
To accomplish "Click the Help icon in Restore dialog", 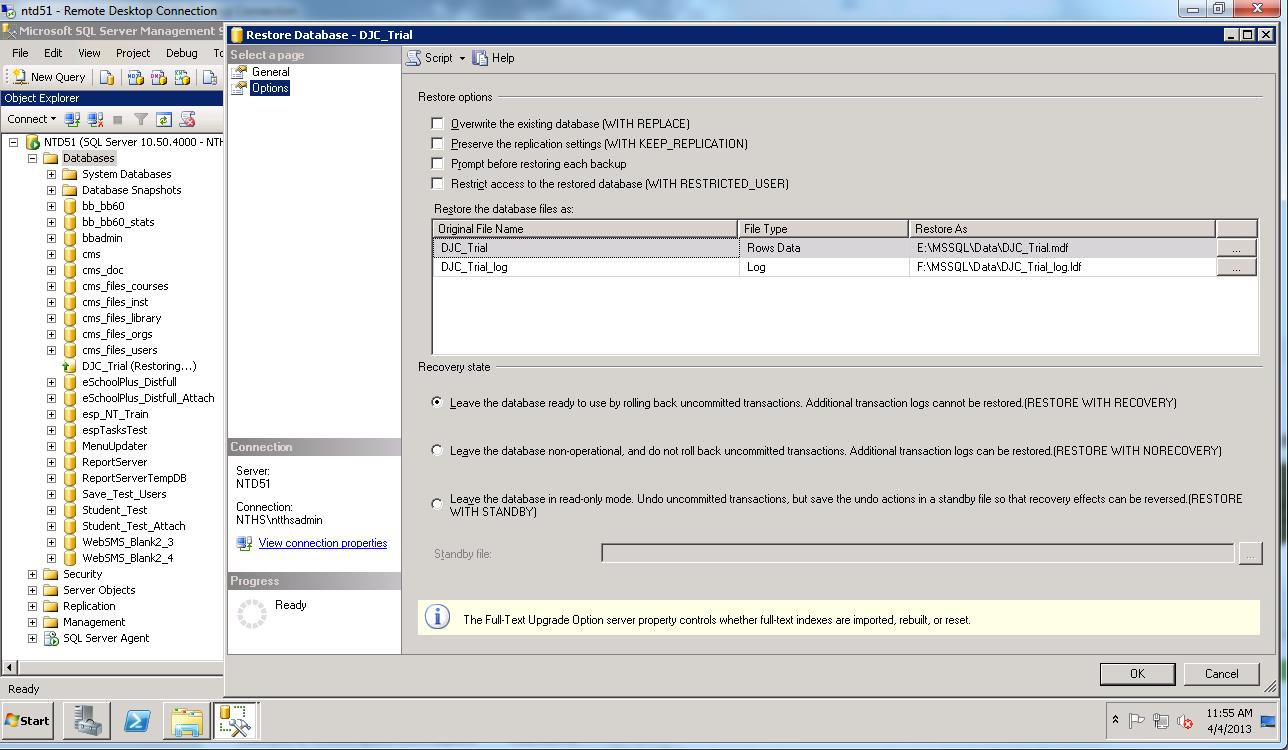I will point(481,58).
